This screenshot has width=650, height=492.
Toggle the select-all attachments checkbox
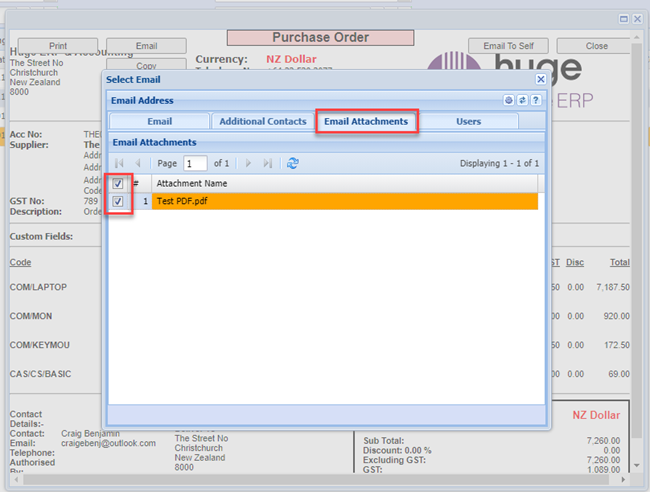tap(119, 184)
